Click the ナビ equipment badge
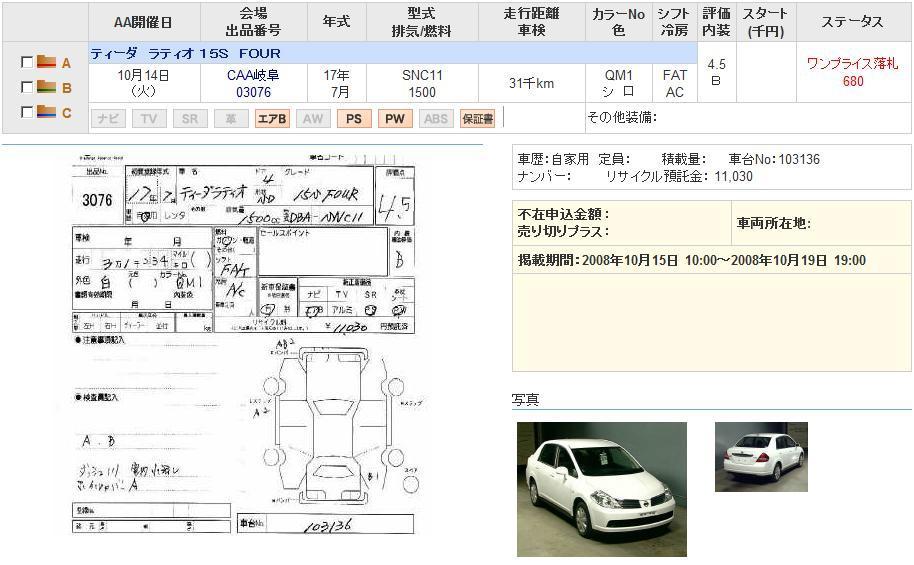The height and width of the screenshot is (565, 914). click(108, 118)
